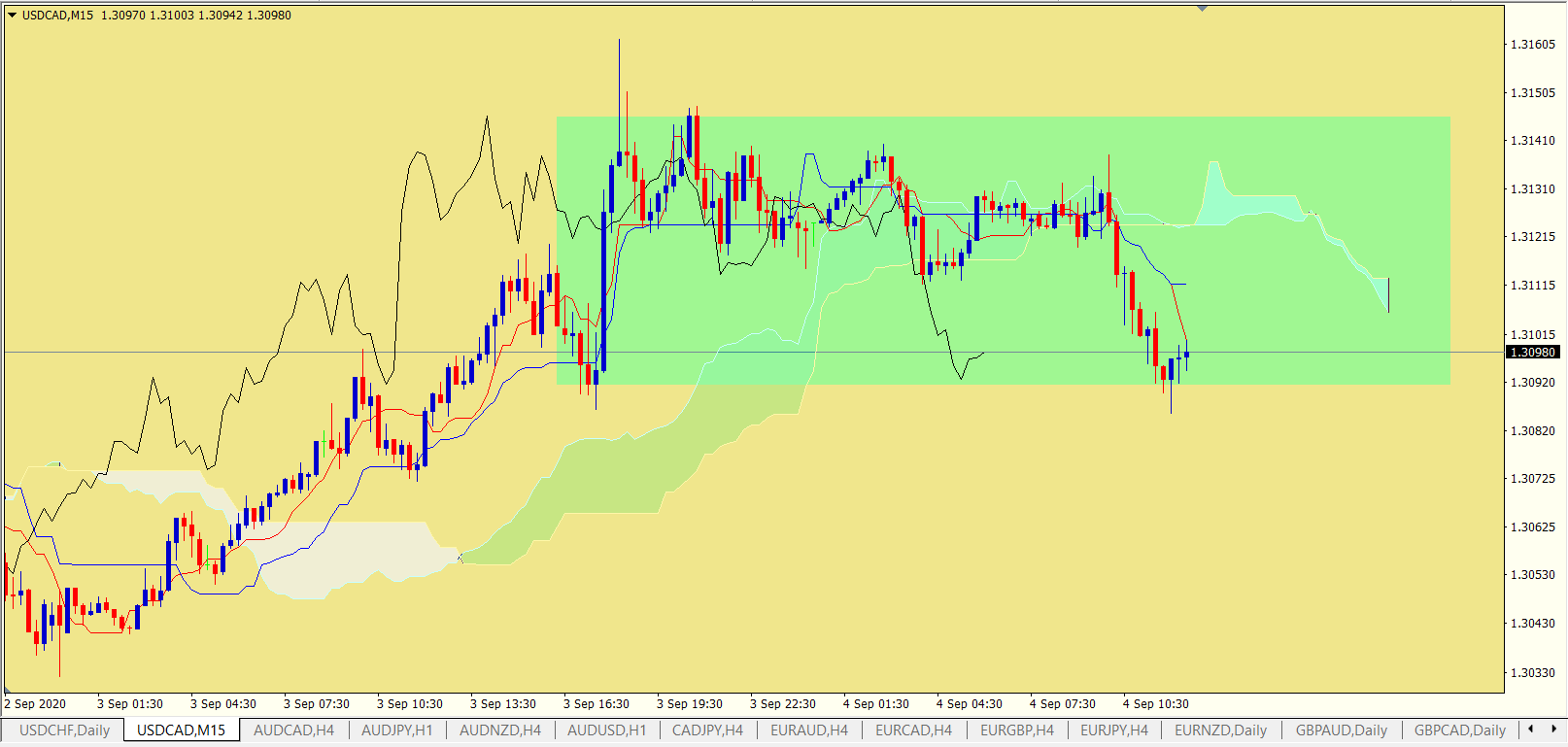The height and width of the screenshot is (747, 1568).
Task: Switch to the CADJPY,H4 tab
Action: click(707, 730)
